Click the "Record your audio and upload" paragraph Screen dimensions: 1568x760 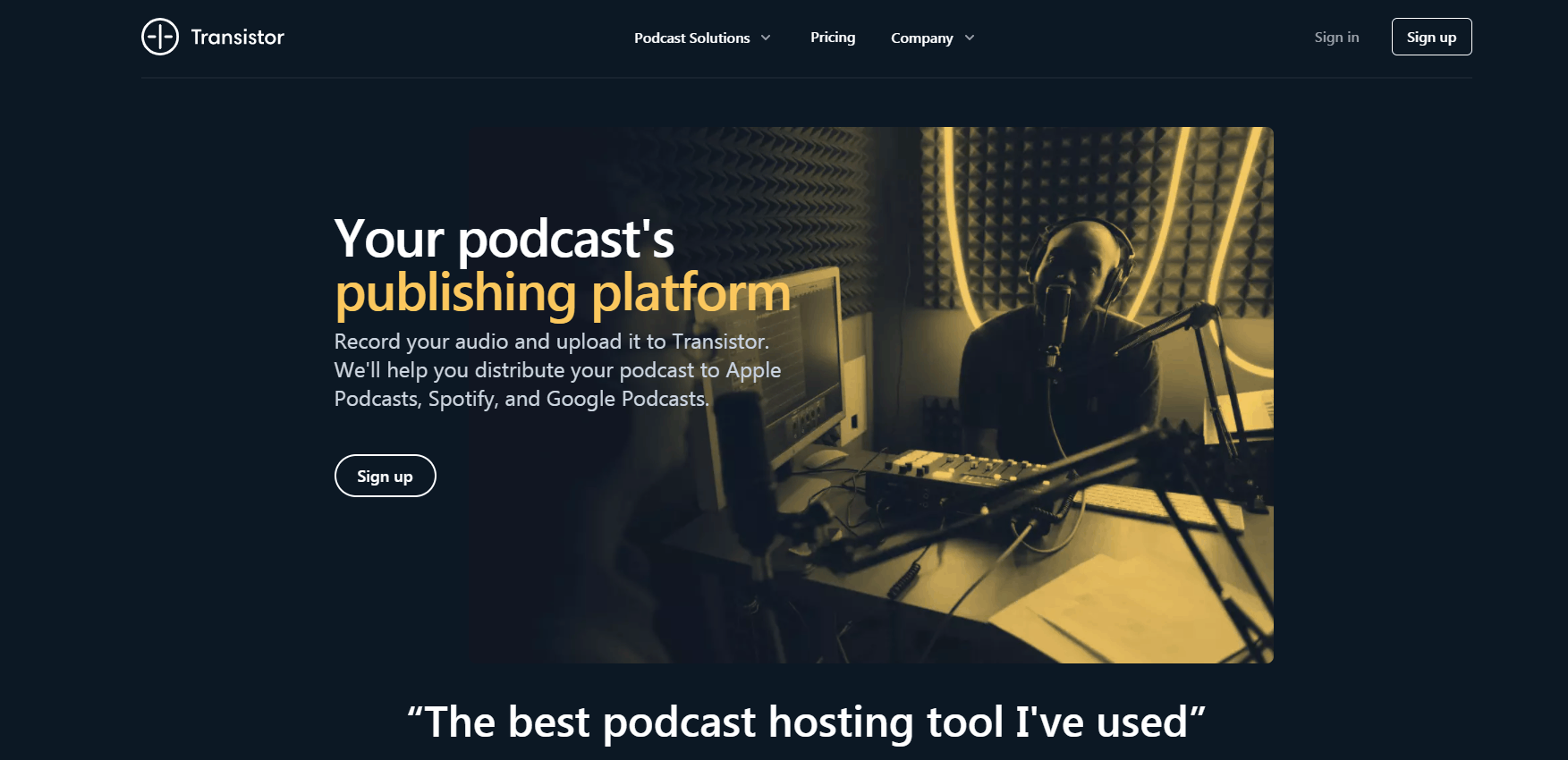coord(557,370)
